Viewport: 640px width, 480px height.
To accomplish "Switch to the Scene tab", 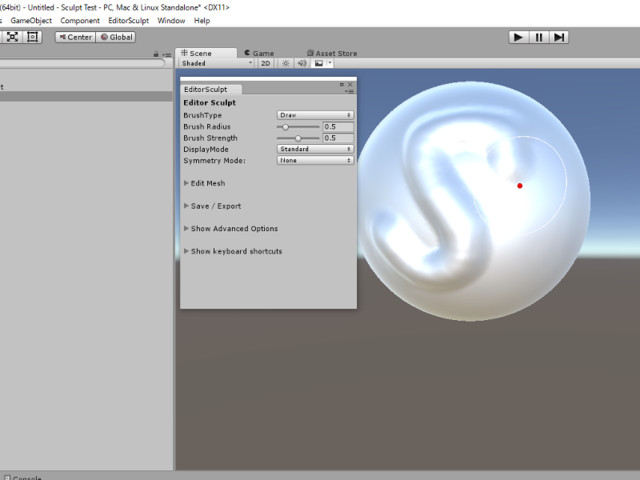I will (x=206, y=53).
